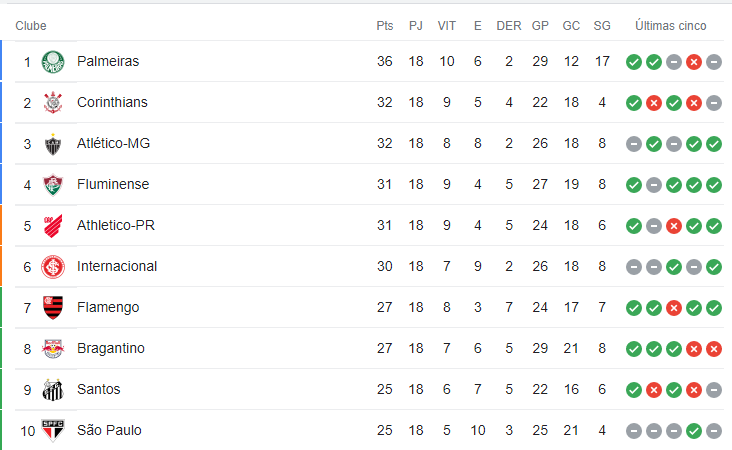
Task: Click São Paulo's only green win icon
Action: (694, 431)
